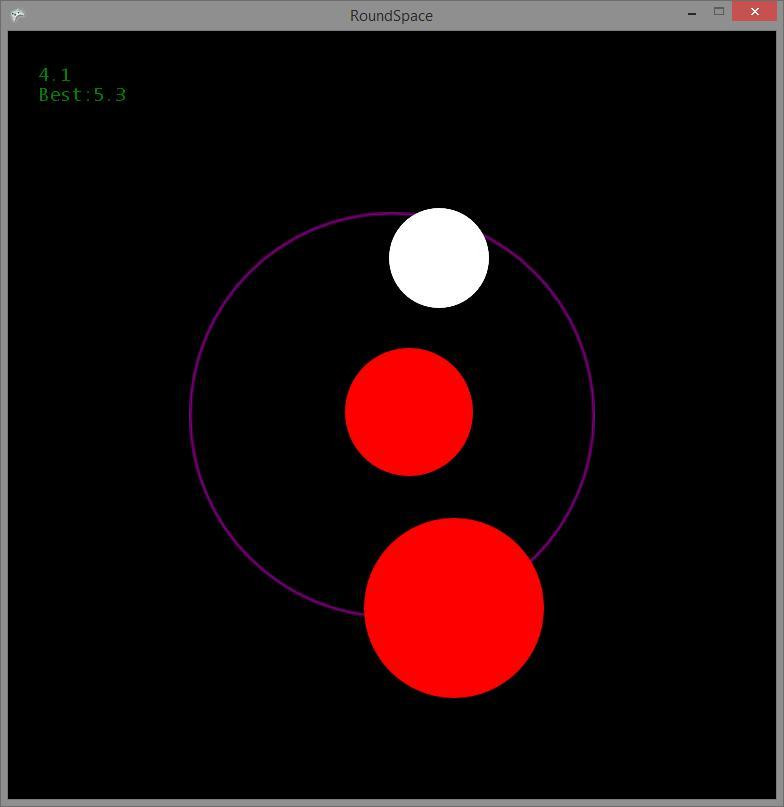Click the white ball on the orbit
This screenshot has width=784, height=807.
[x=439, y=258]
